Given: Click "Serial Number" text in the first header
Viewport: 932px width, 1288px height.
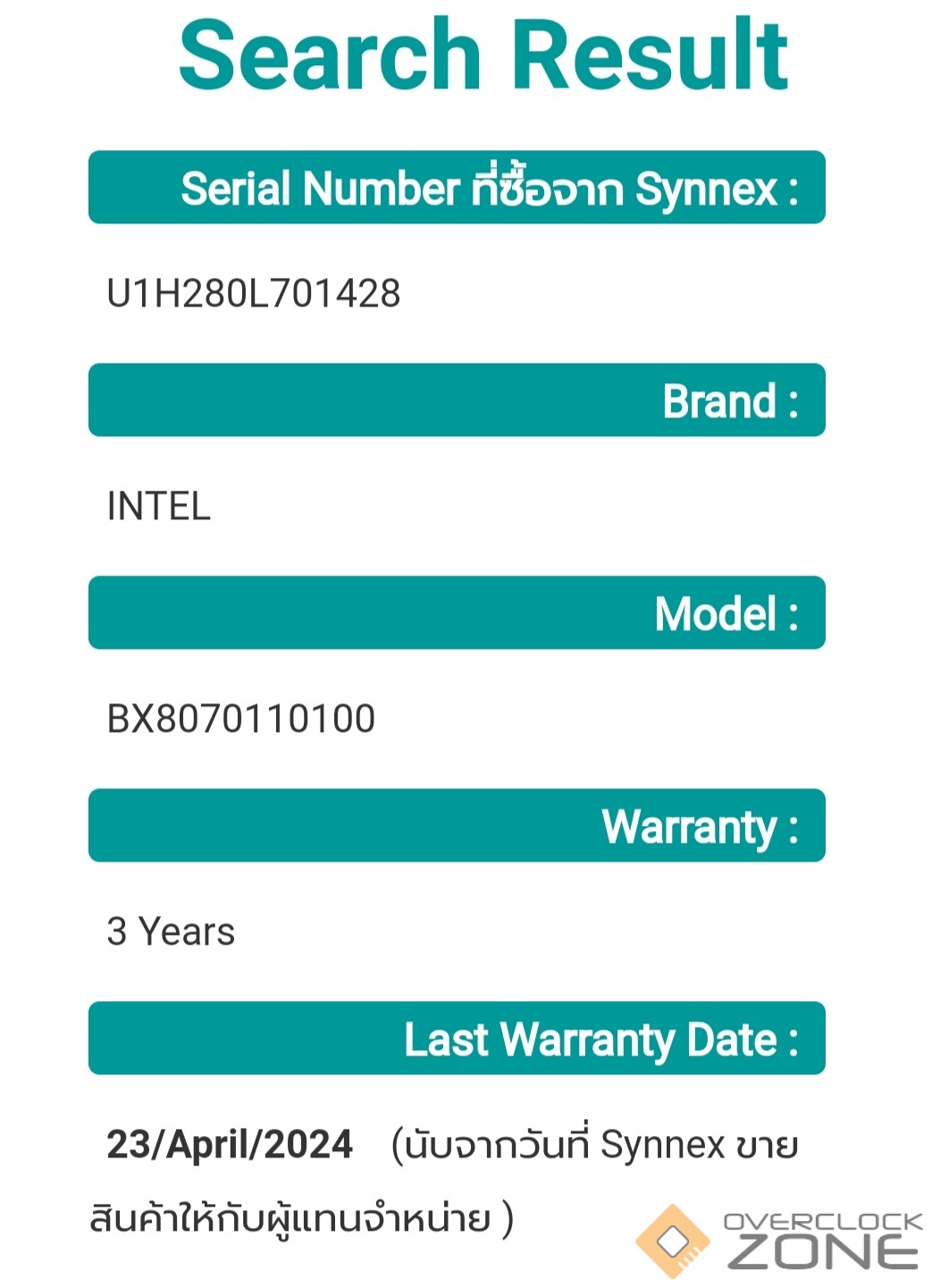Looking at the screenshot, I should (320, 189).
